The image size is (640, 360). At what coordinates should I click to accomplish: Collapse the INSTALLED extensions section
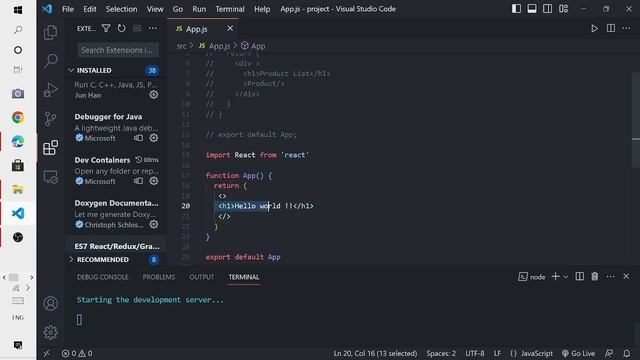point(116,70)
